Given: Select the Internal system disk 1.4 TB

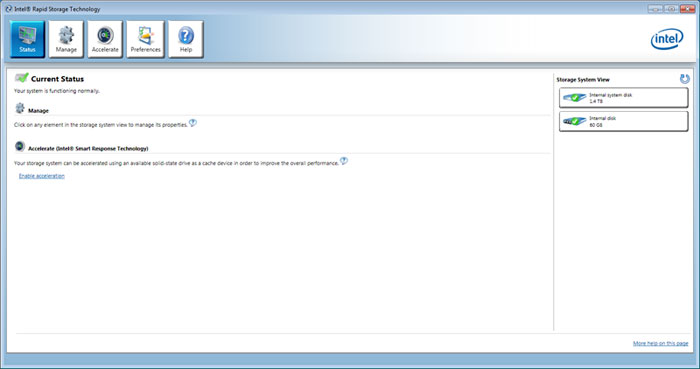Looking at the screenshot, I should (x=623, y=98).
